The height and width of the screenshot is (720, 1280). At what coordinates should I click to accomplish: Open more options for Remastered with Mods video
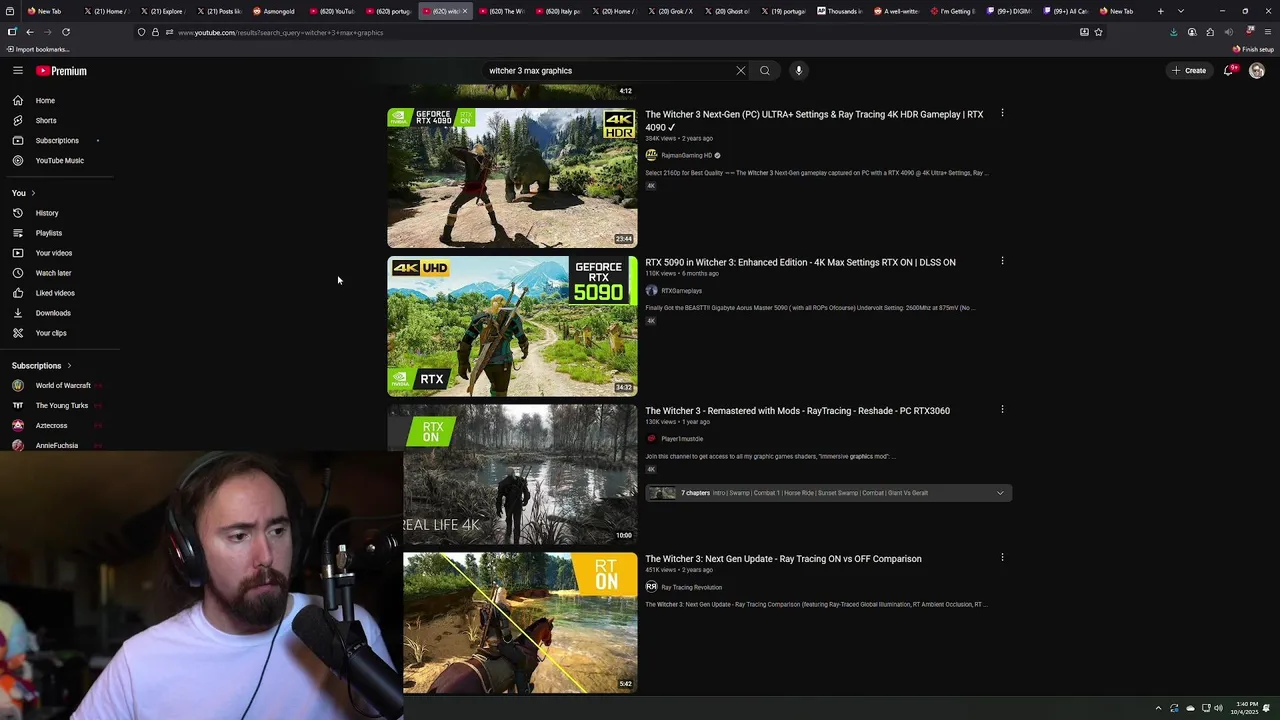tap(1002, 409)
